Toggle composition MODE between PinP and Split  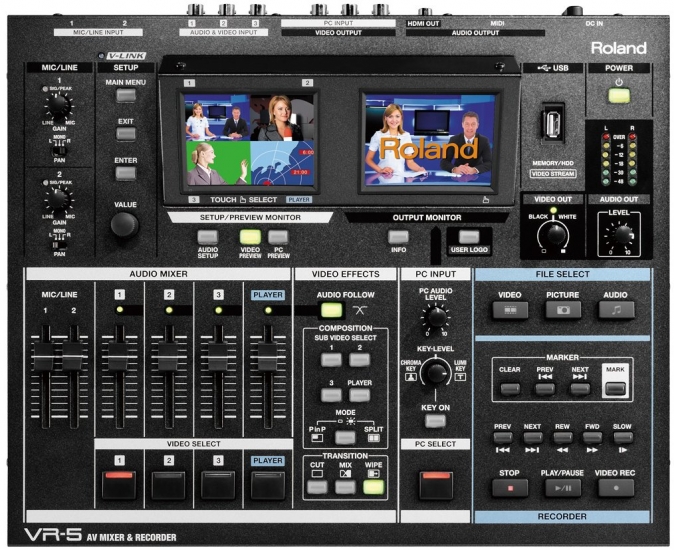[345, 437]
